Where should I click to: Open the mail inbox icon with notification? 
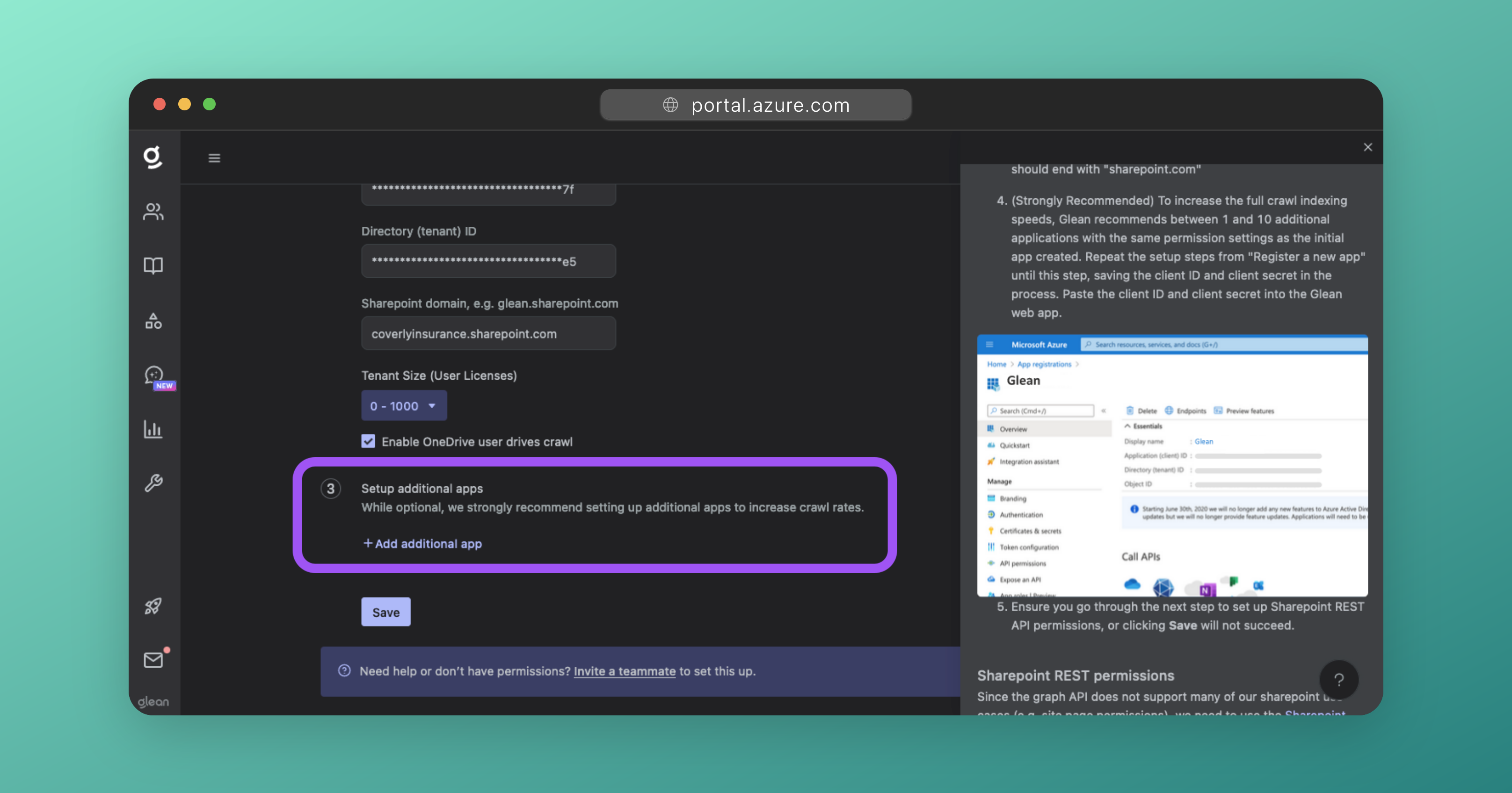tap(153, 660)
